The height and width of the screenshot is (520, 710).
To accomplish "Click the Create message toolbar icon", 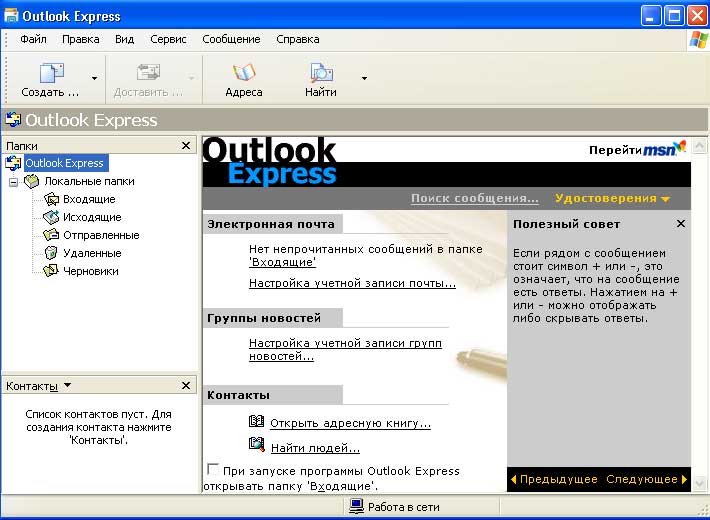I will tap(50, 74).
